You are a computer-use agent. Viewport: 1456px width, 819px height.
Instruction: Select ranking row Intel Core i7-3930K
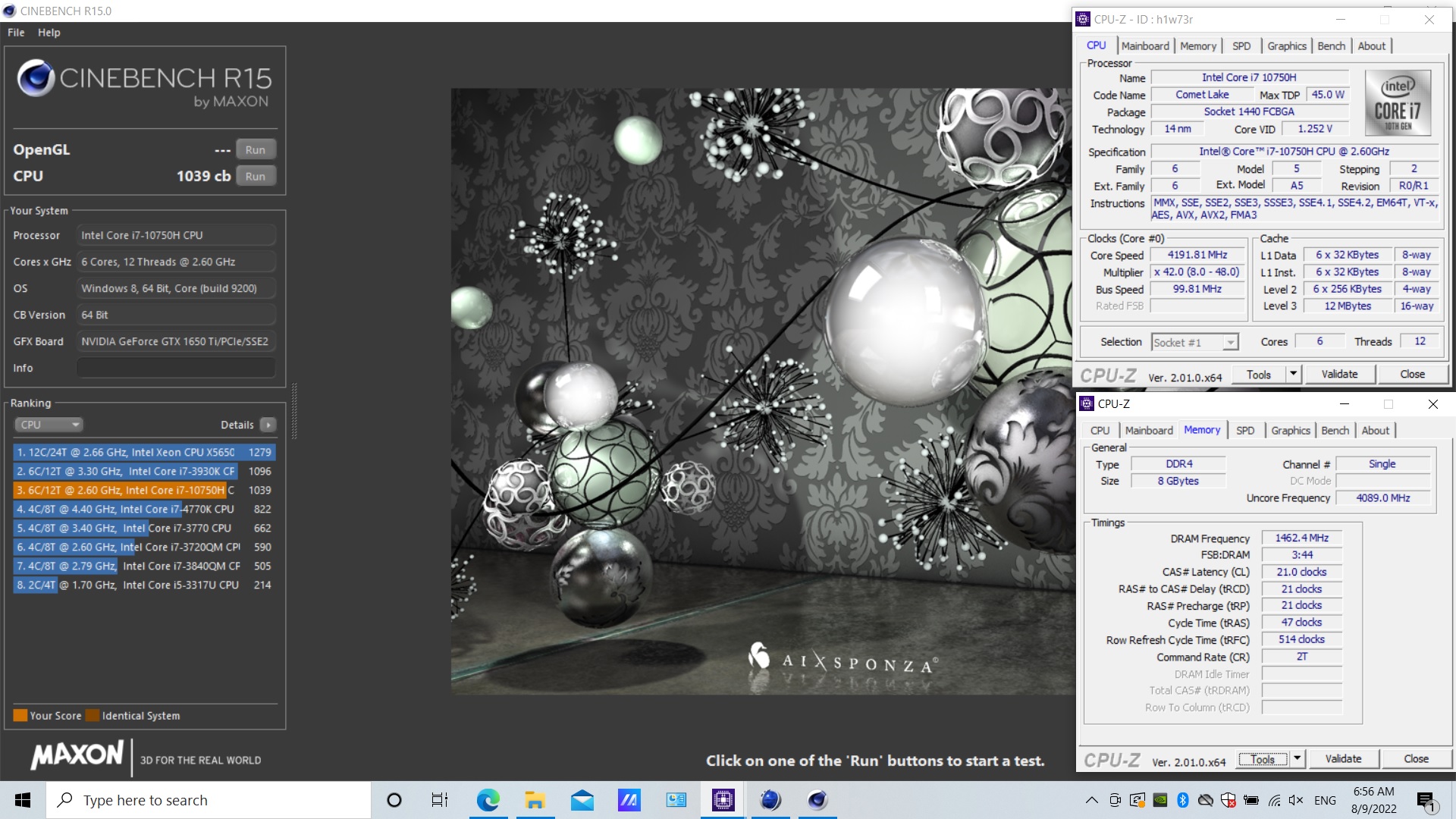click(144, 471)
